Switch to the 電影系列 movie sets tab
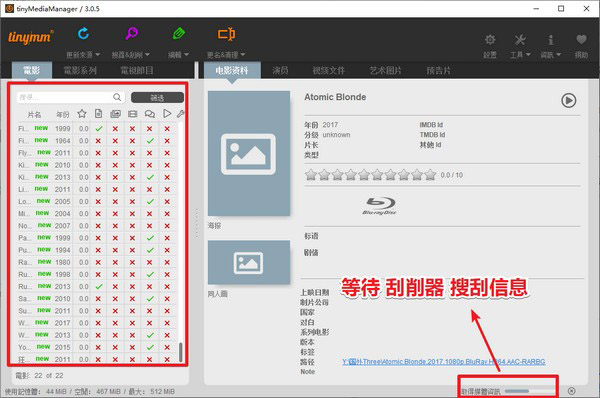The width and height of the screenshot is (600, 398). (80, 70)
